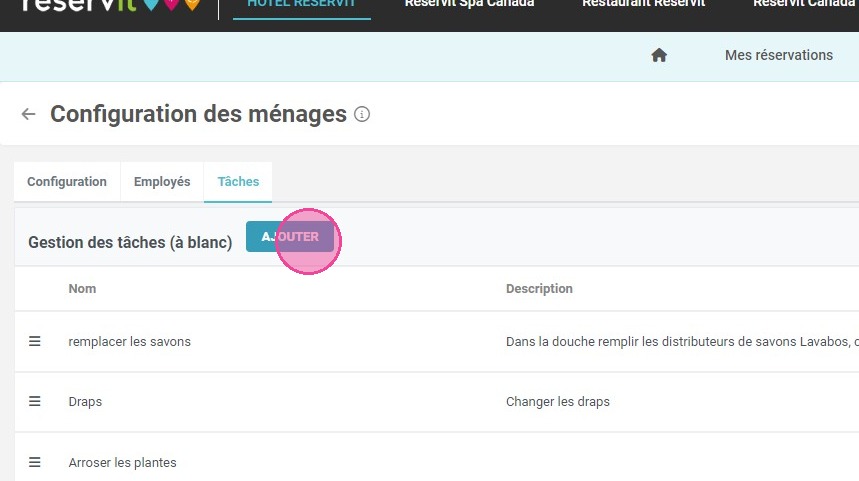Click the AJOUTER button to add a task
Image resolution: width=859 pixels, height=481 pixels.
(290, 237)
